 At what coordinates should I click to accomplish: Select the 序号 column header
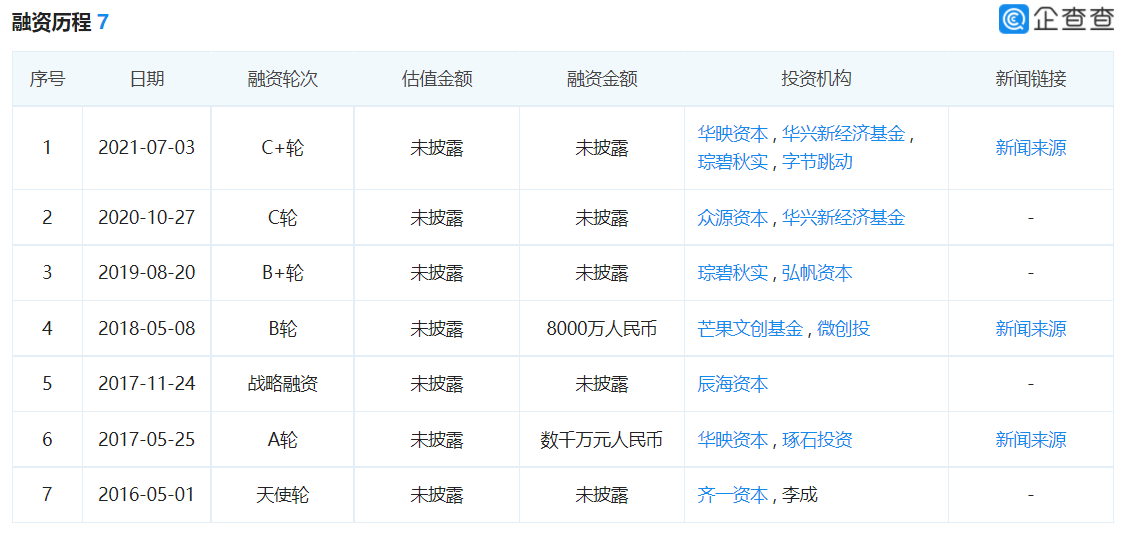point(47,79)
